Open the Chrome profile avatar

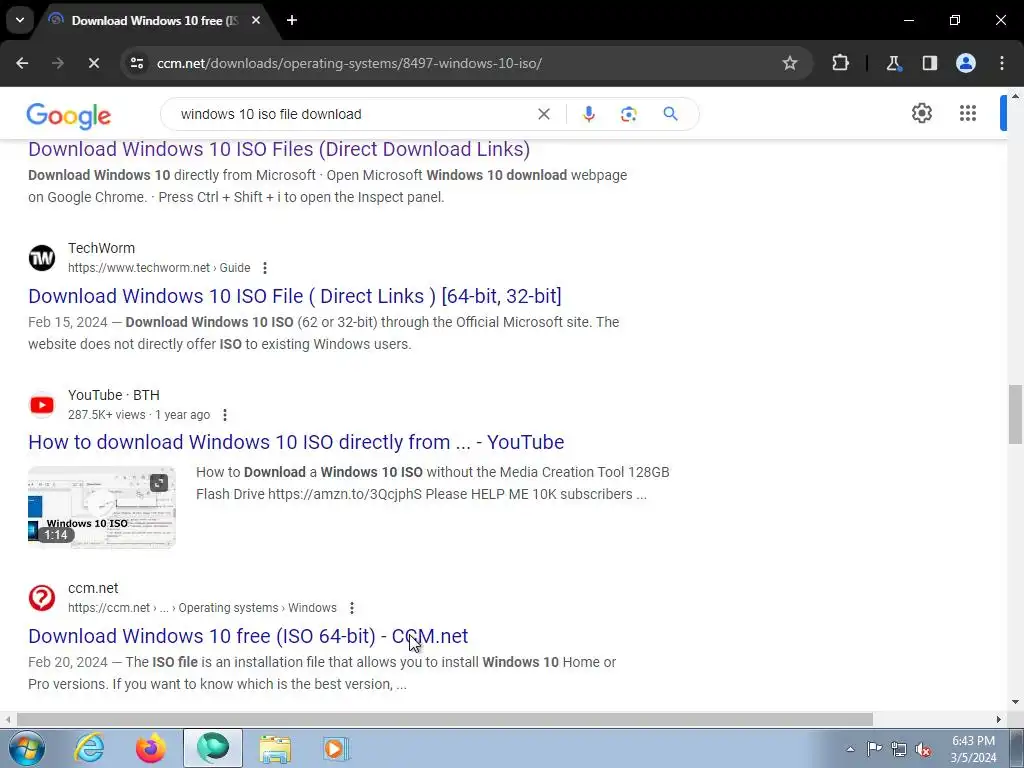tap(966, 63)
